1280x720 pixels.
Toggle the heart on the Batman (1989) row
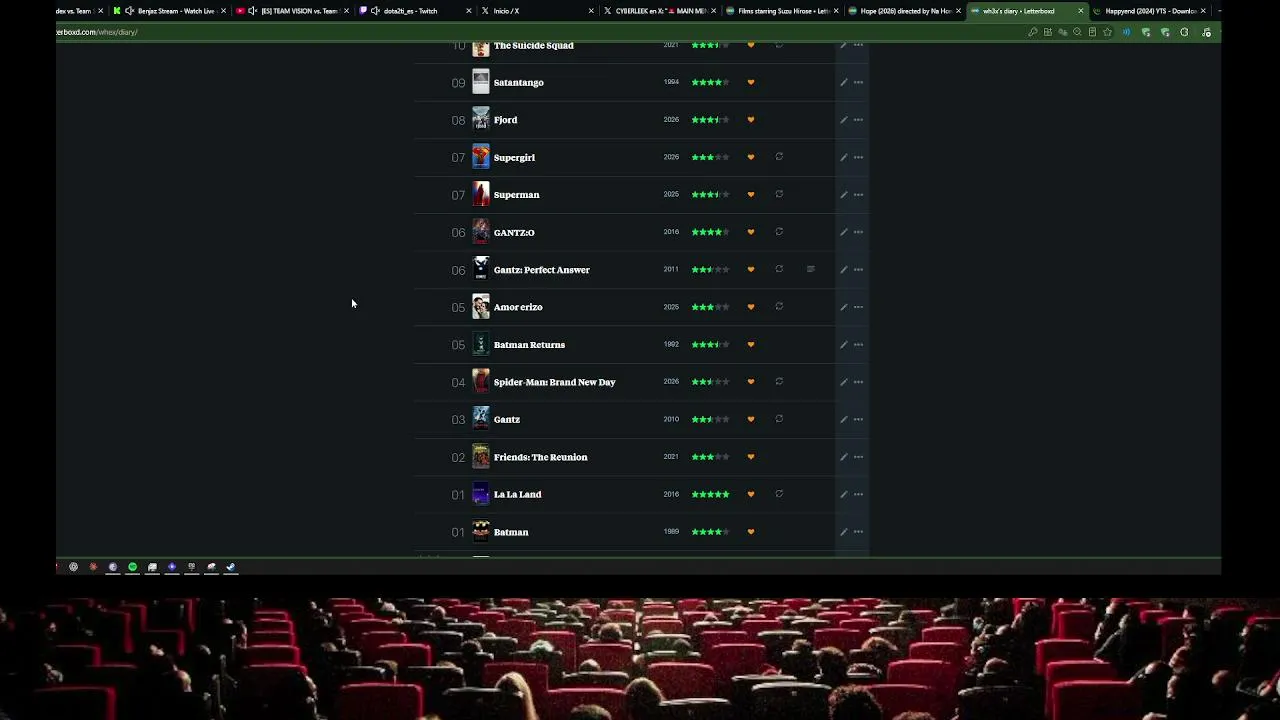[x=751, y=532]
